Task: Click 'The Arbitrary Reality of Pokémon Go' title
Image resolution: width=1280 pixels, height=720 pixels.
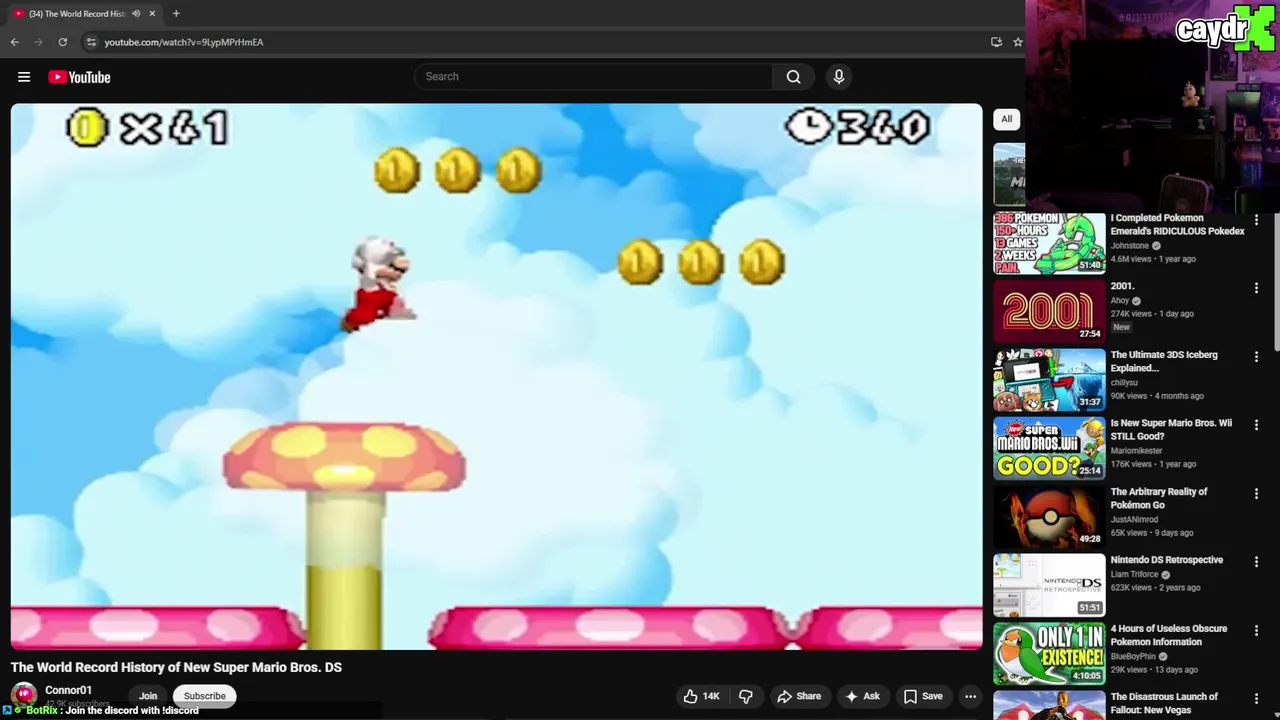Action: [1159, 498]
